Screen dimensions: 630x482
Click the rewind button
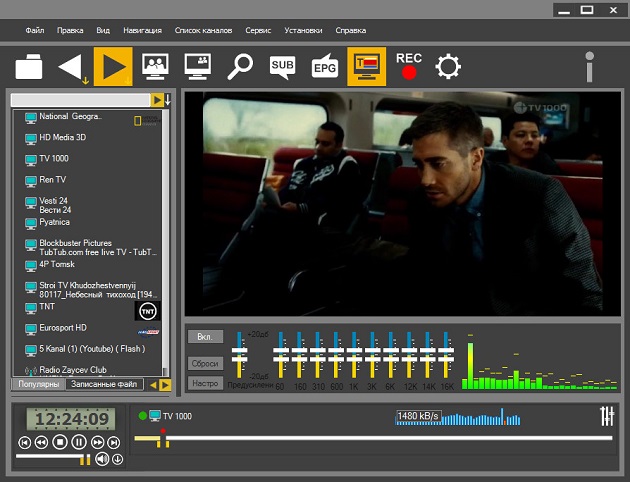[41, 443]
